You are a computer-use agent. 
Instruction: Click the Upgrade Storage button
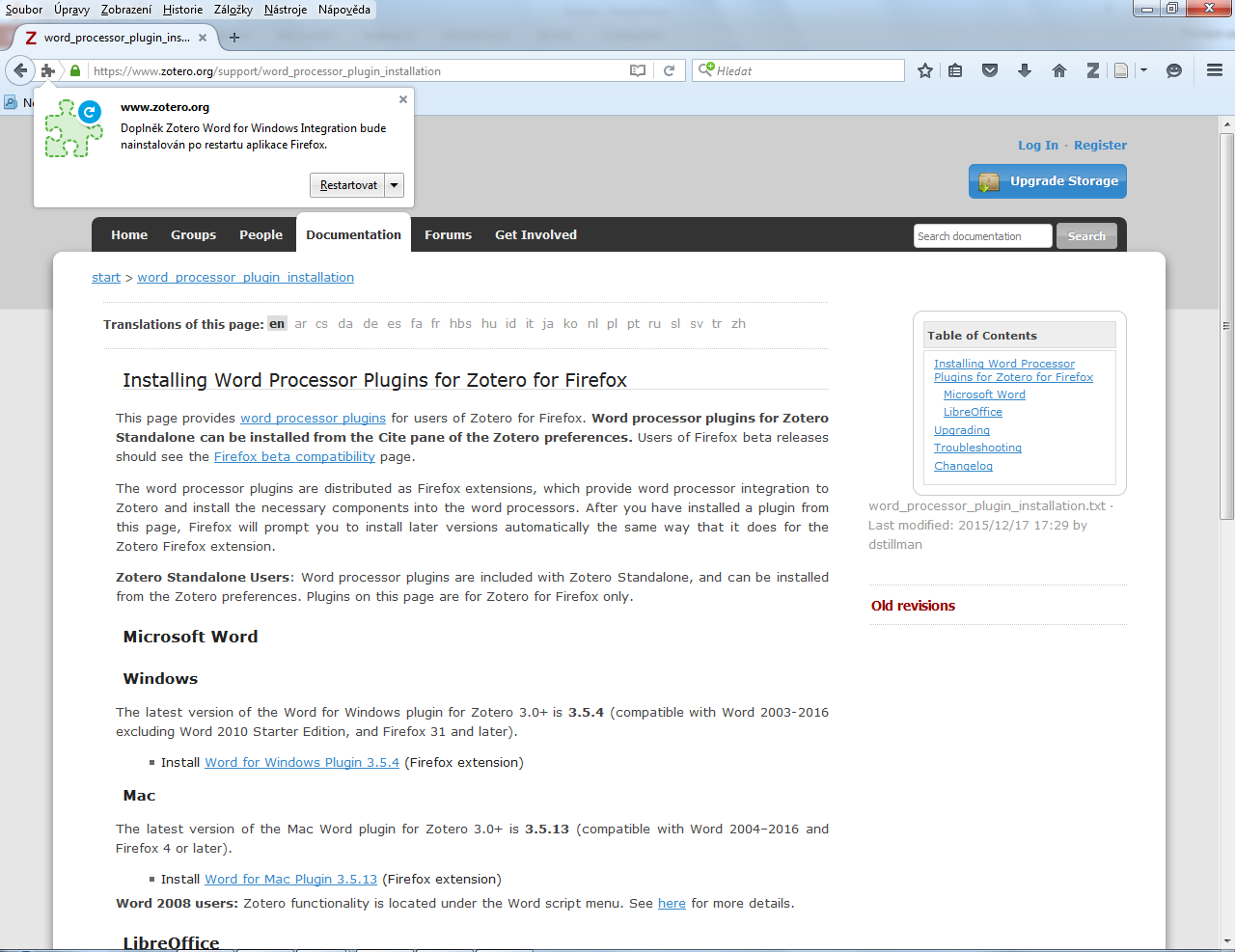pos(1048,181)
